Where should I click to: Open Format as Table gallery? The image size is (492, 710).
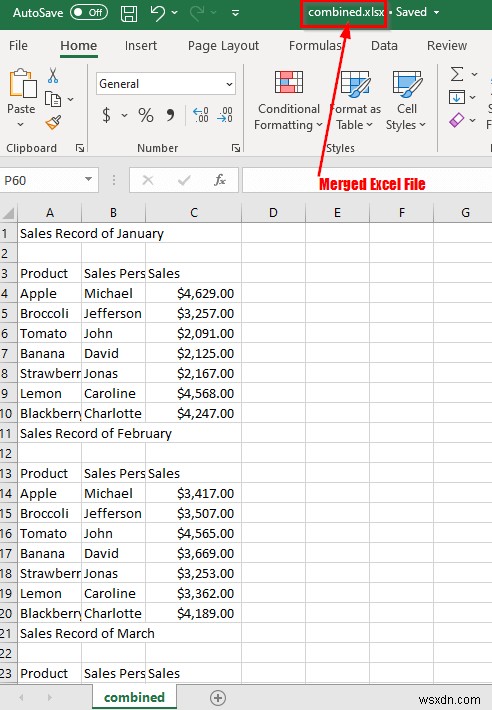(x=355, y=101)
